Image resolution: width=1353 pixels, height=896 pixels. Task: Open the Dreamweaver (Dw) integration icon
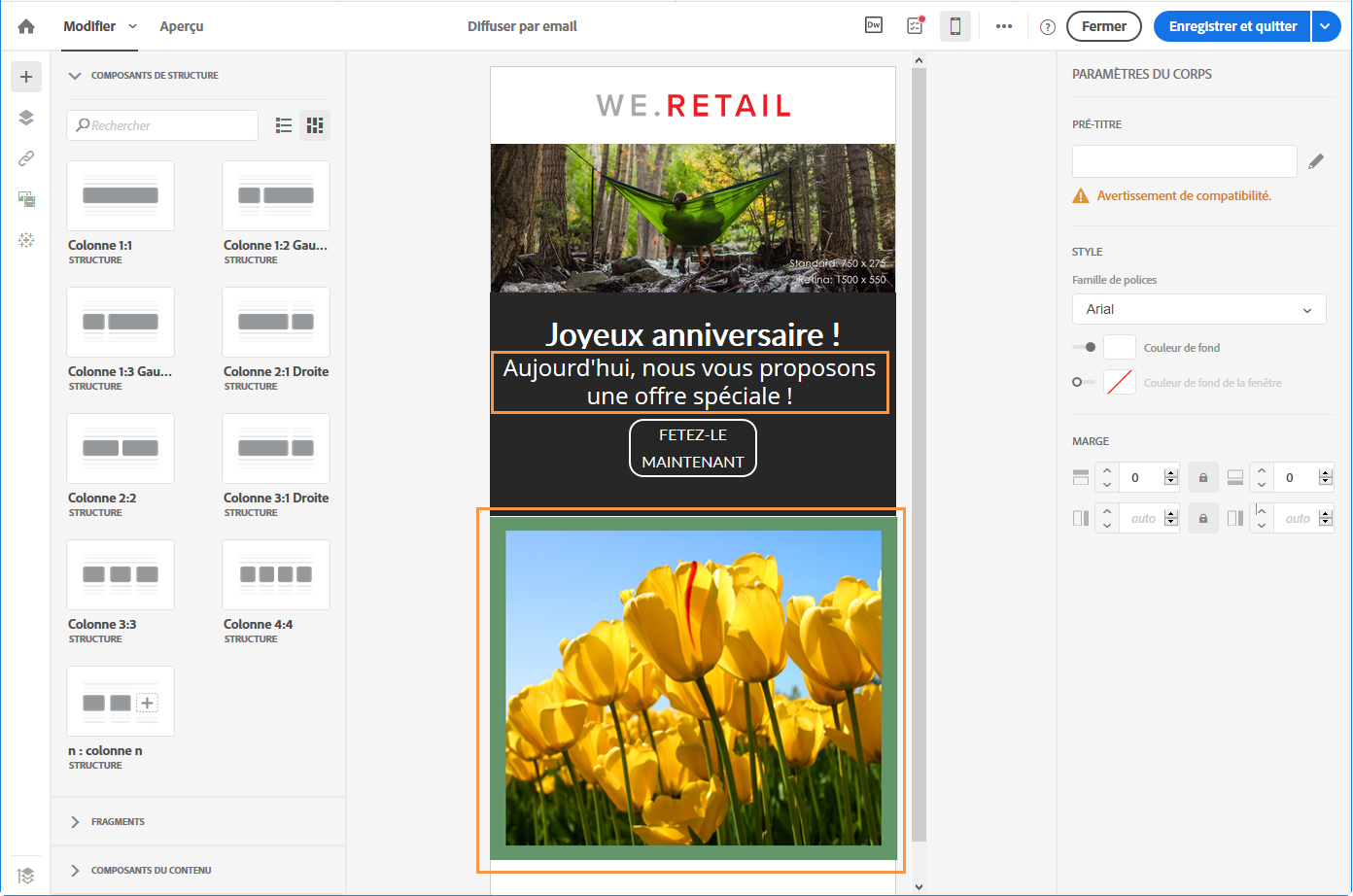point(874,26)
